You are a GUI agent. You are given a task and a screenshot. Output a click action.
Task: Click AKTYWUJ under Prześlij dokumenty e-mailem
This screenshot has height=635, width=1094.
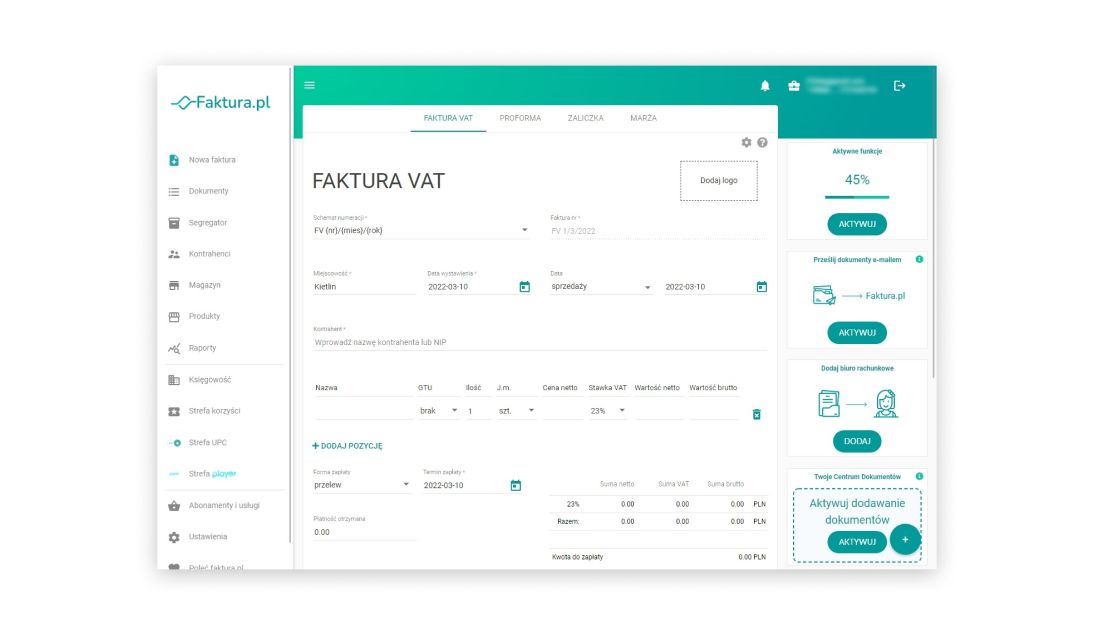857,333
